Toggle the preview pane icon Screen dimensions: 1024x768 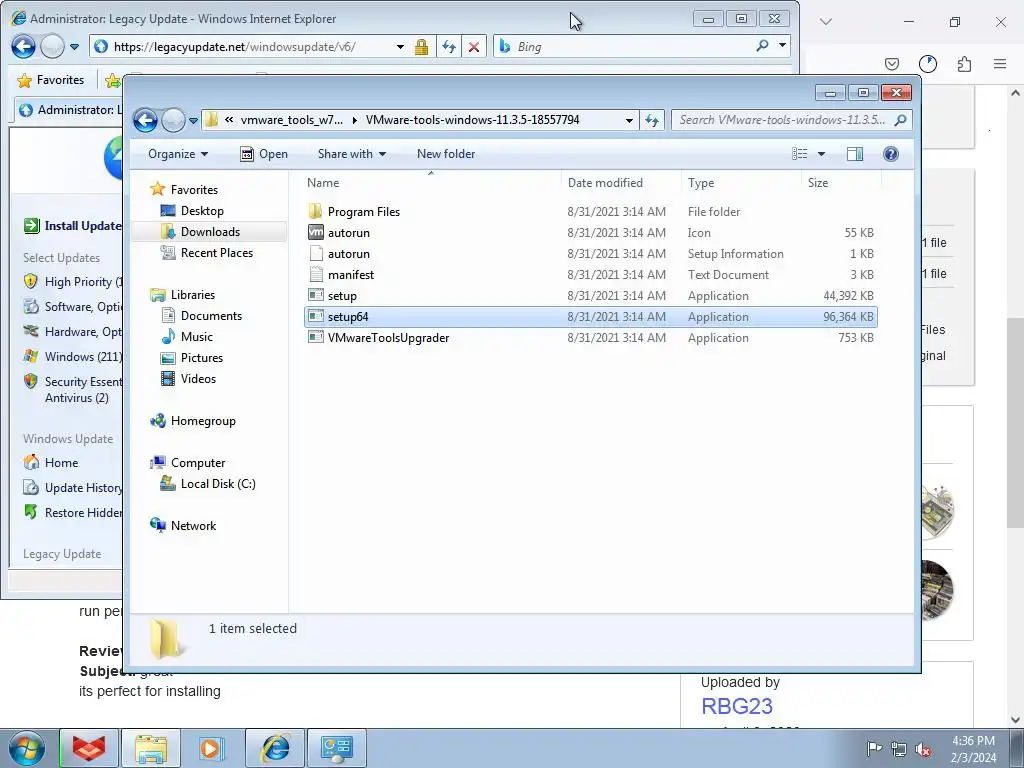tap(855, 154)
